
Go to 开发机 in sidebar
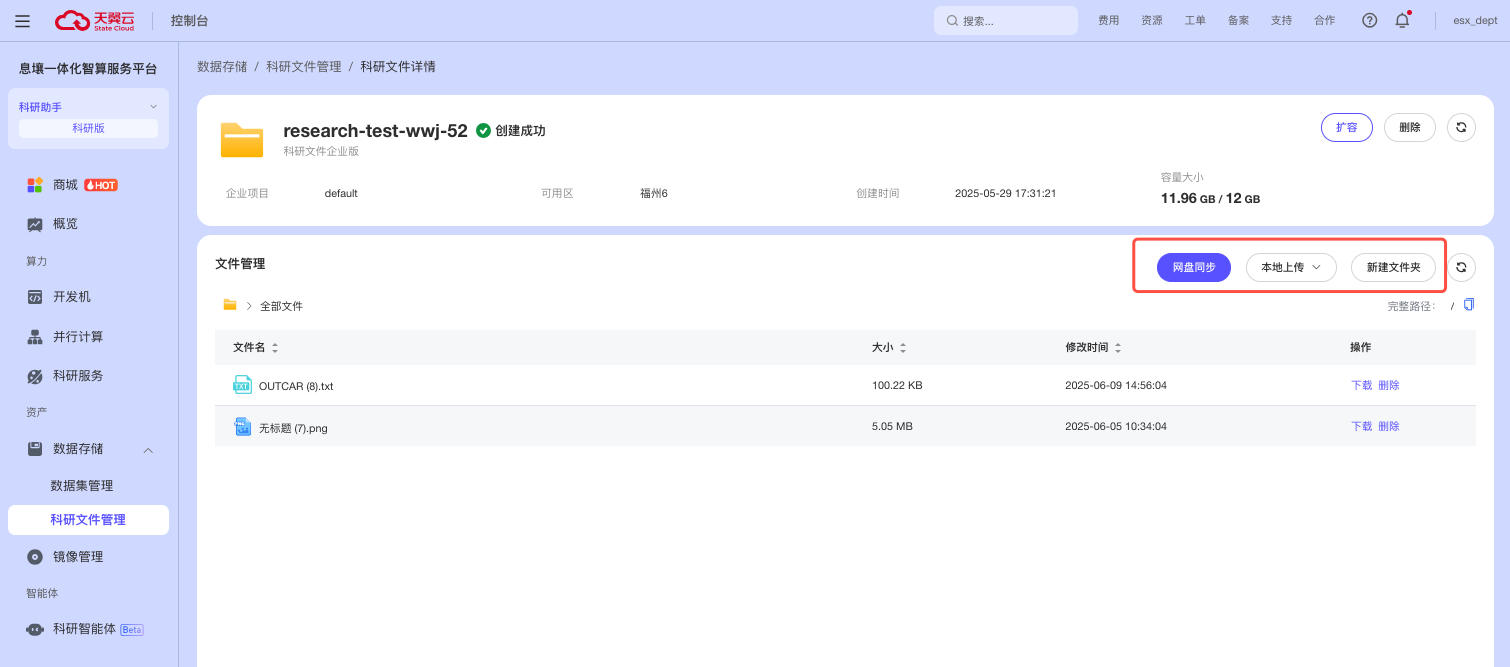click(72, 297)
